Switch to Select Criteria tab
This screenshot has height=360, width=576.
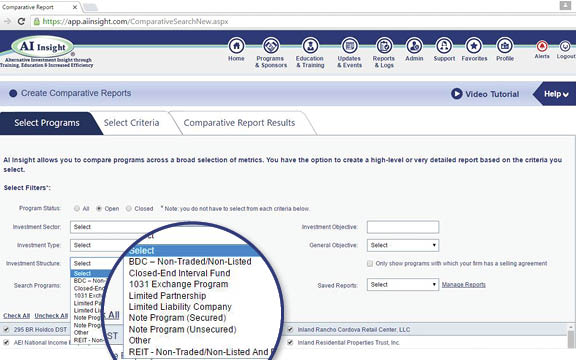[132, 123]
